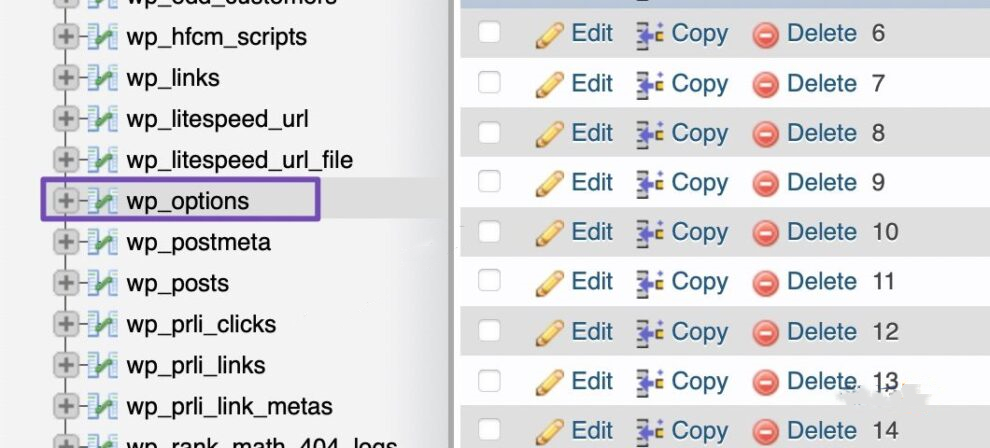Select the checkbox for row 11

pos(489,281)
